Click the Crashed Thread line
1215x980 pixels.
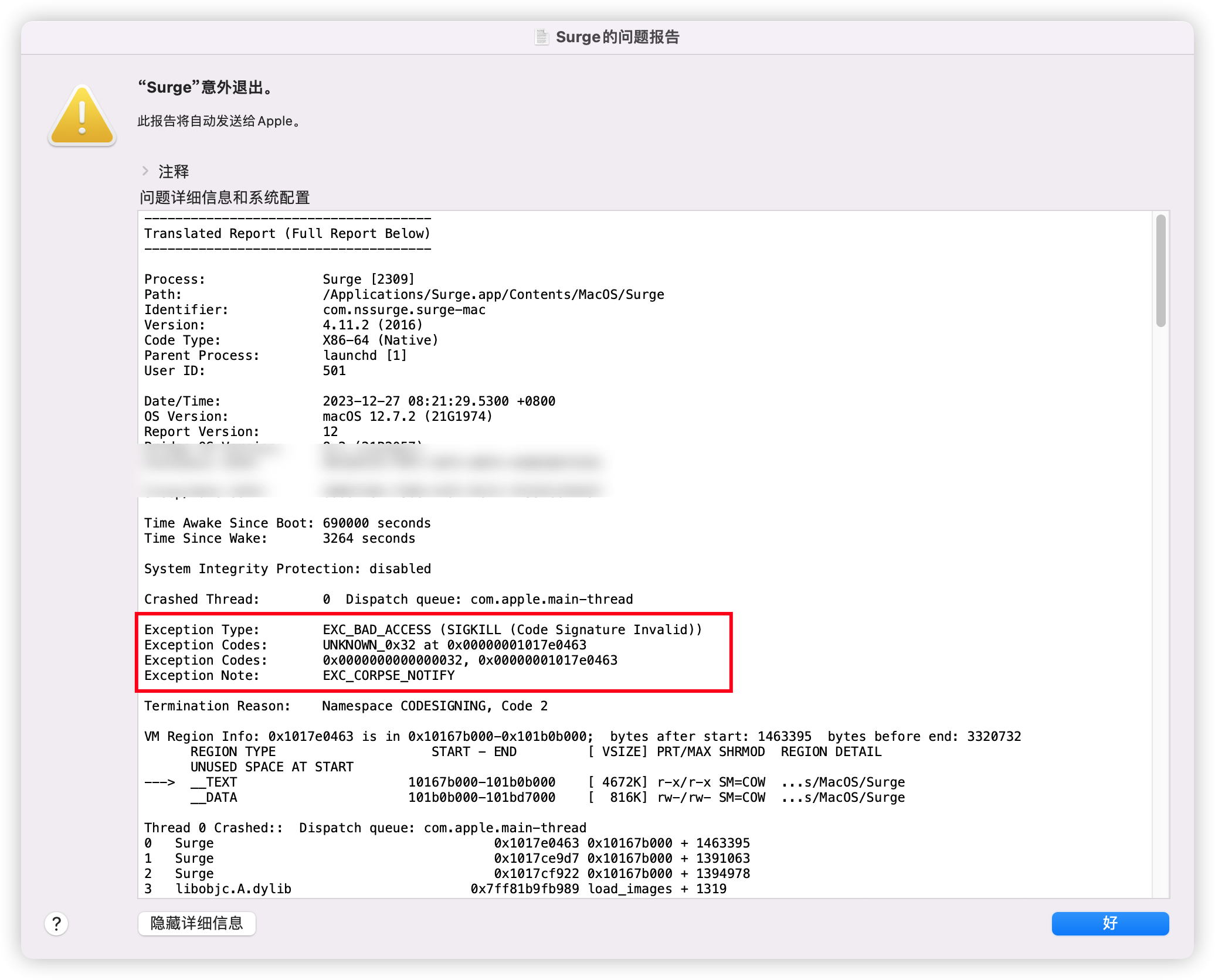388,599
